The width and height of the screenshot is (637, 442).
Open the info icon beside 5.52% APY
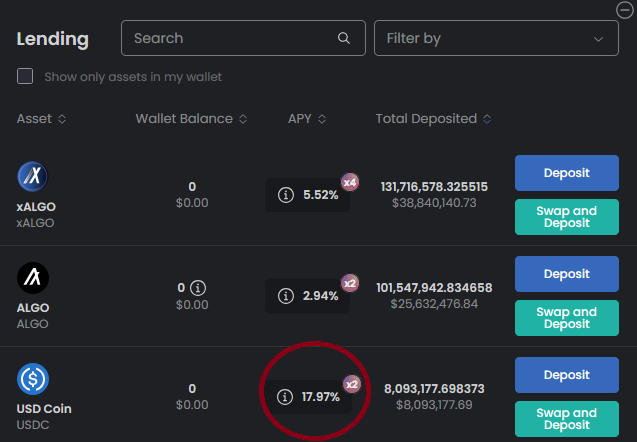pos(286,195)
